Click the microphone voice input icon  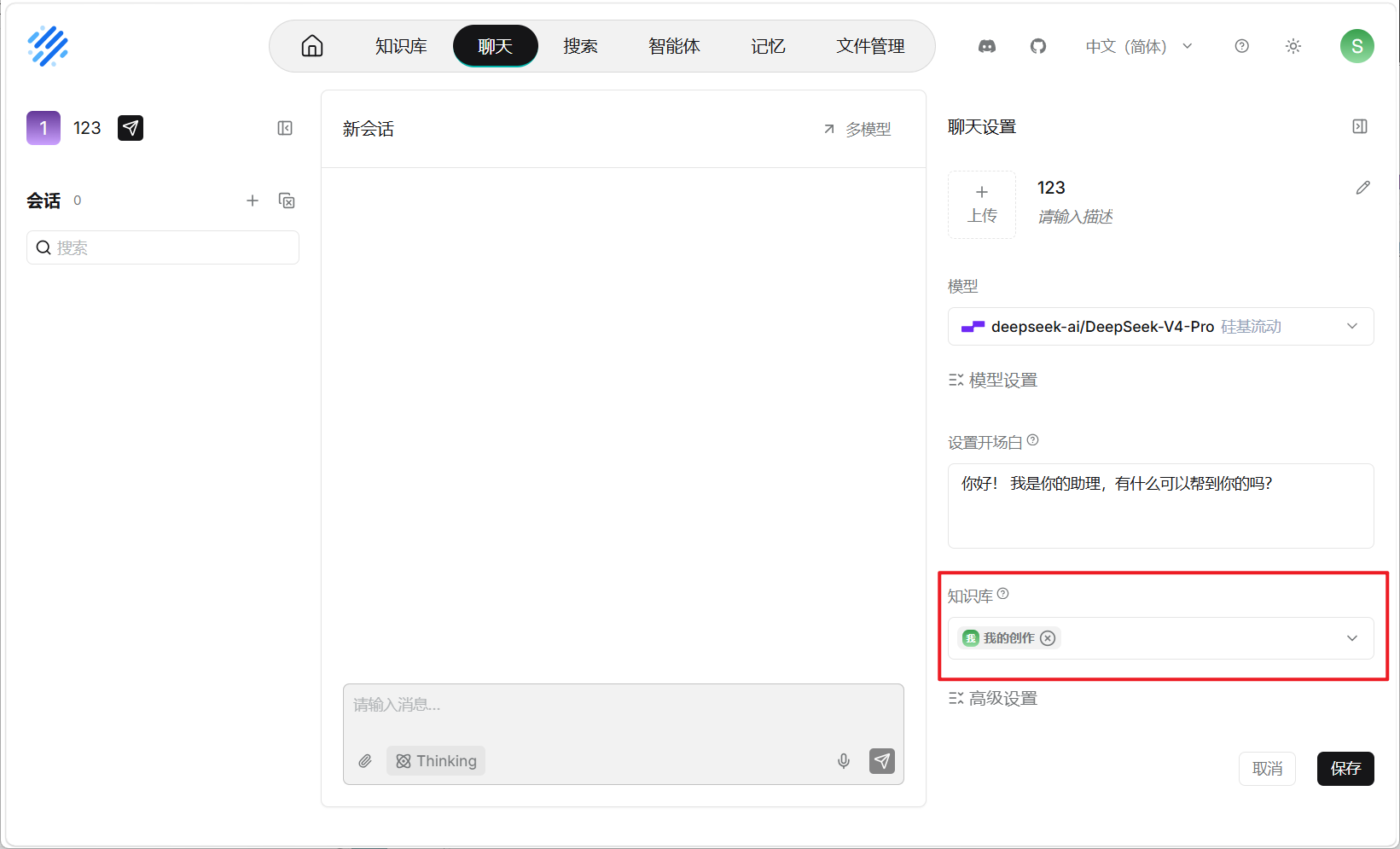point(844,761)
